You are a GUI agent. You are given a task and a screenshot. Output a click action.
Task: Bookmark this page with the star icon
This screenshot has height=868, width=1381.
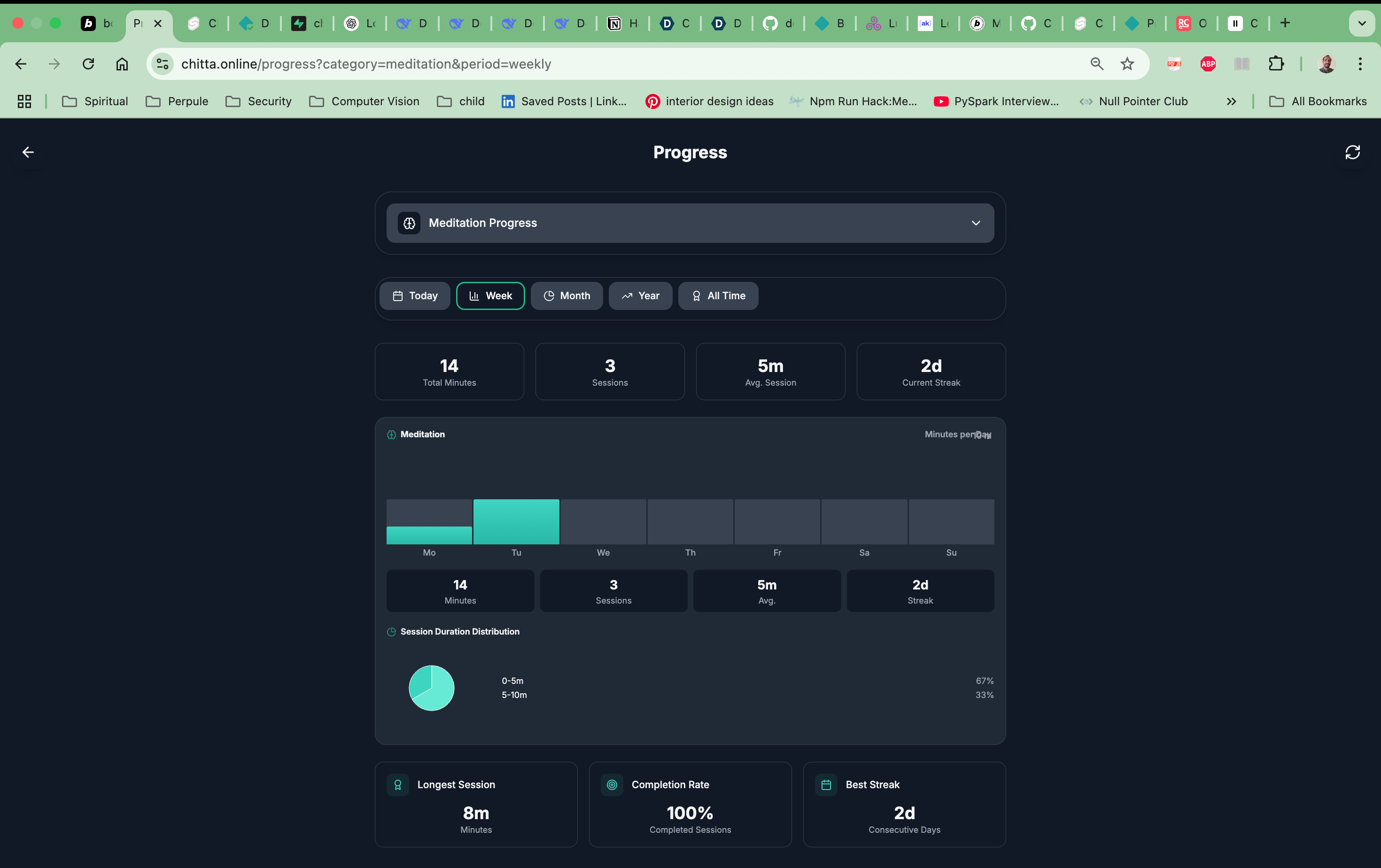(x=1127, y=63)
